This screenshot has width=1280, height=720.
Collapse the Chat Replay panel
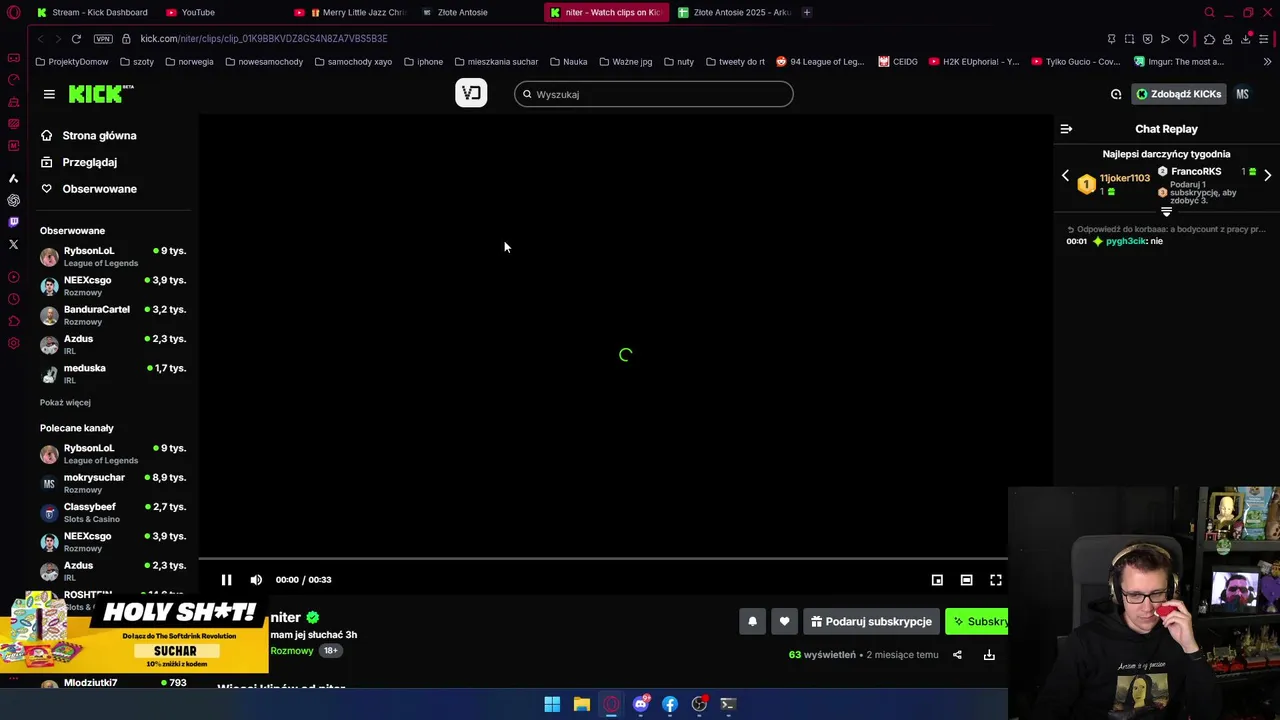click(x=1066, y=129)
